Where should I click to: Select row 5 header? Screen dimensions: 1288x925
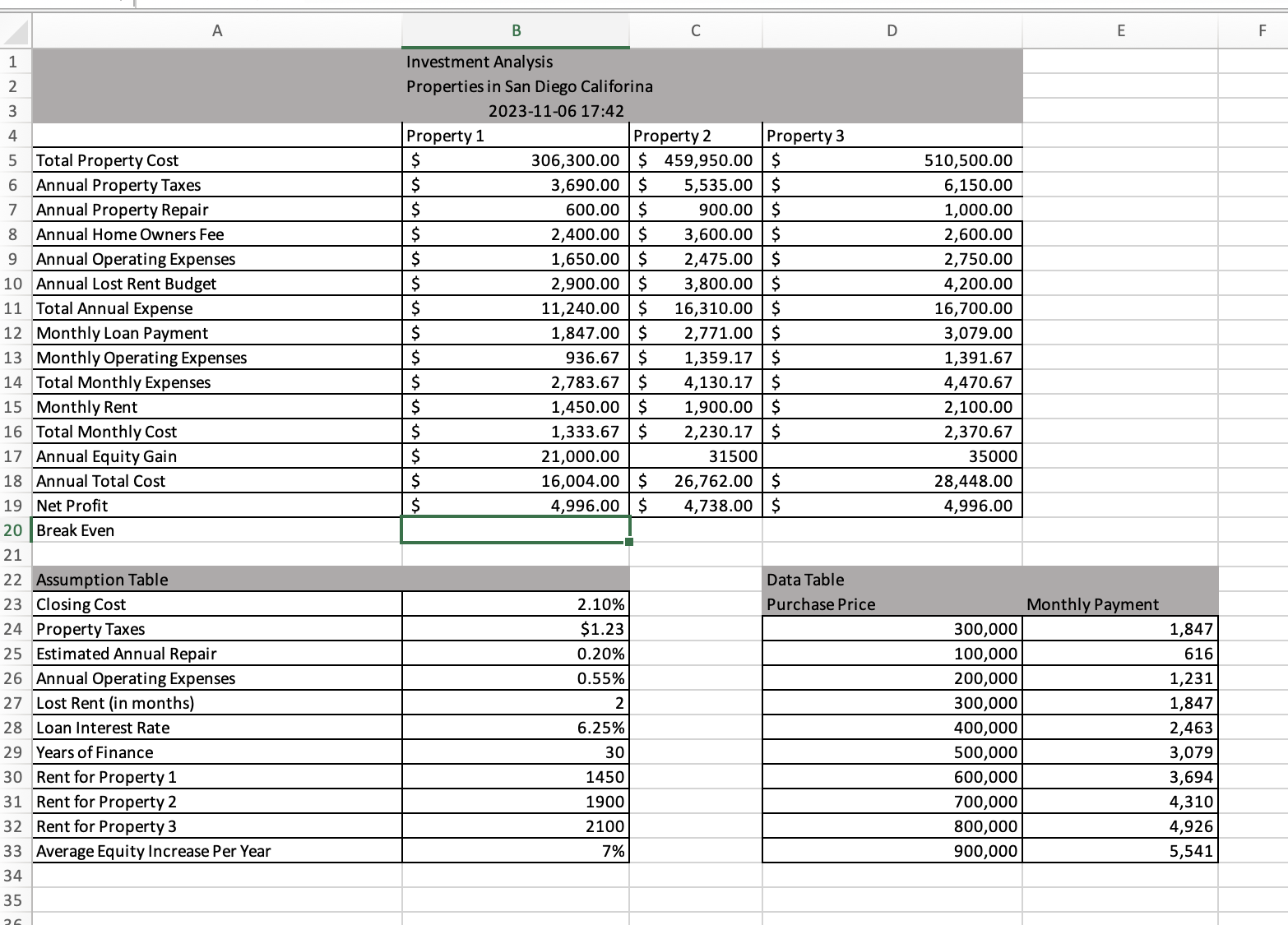point(15,160)
